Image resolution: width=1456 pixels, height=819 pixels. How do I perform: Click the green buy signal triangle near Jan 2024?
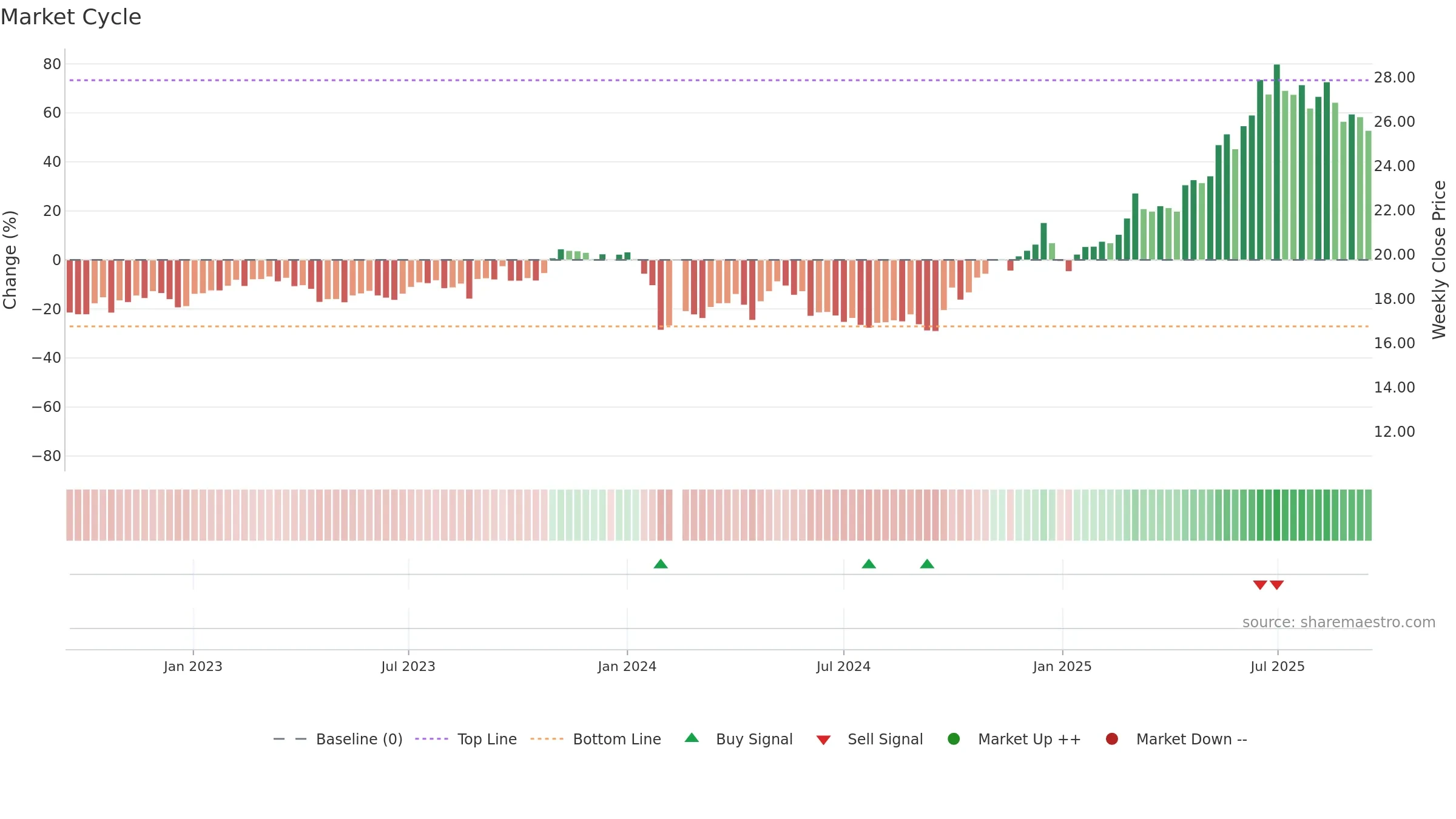pyautogui.click(x=661, y=564)
